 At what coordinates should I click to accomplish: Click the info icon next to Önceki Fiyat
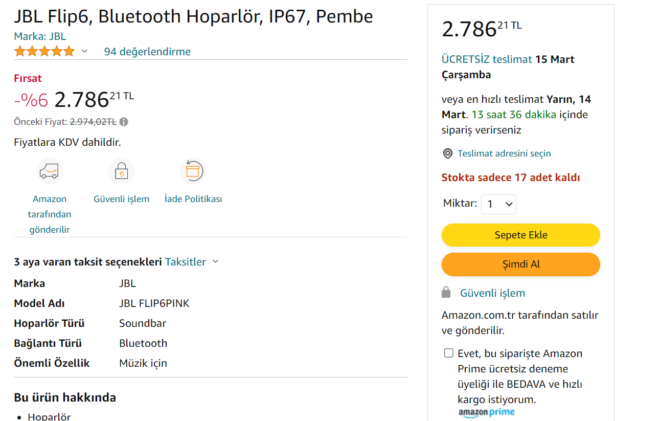tap(124, 122)
